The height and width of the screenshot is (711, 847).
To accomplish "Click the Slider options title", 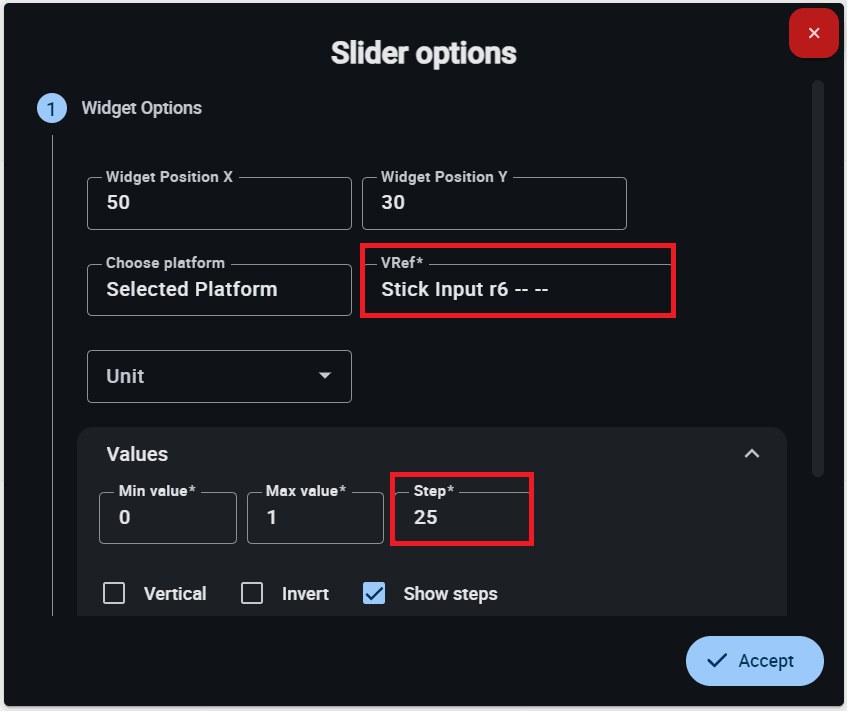I will click(x=424, y=53).
